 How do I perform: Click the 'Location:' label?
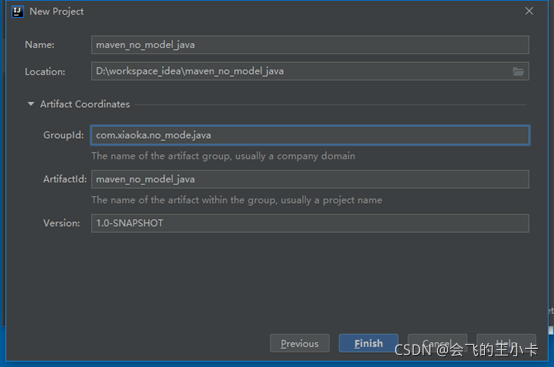(45, 72)
